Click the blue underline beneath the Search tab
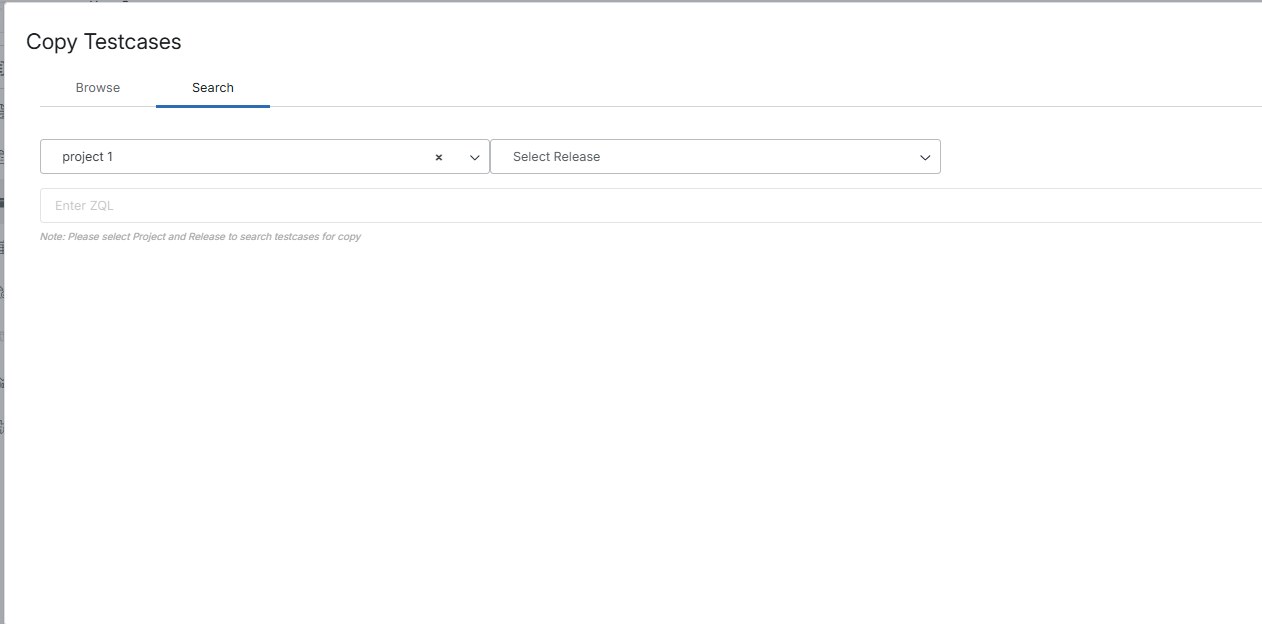1262x624 pixels. pos(213,105)
